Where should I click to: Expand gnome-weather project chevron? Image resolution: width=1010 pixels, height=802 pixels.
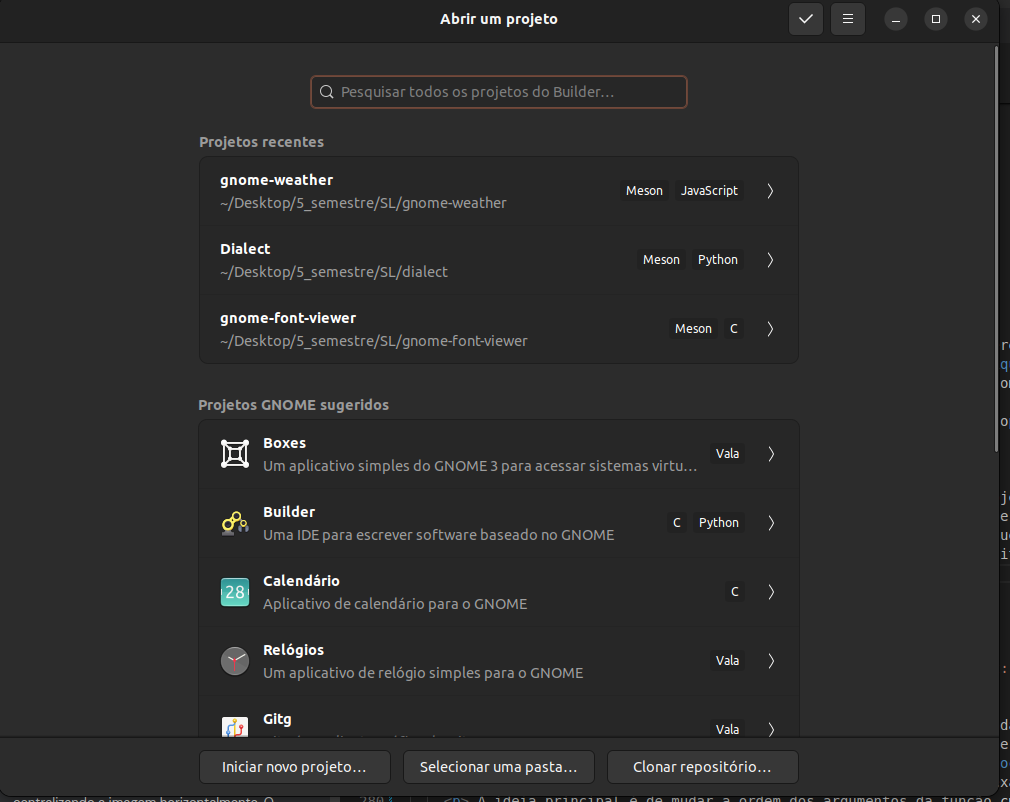click(770, 191)
